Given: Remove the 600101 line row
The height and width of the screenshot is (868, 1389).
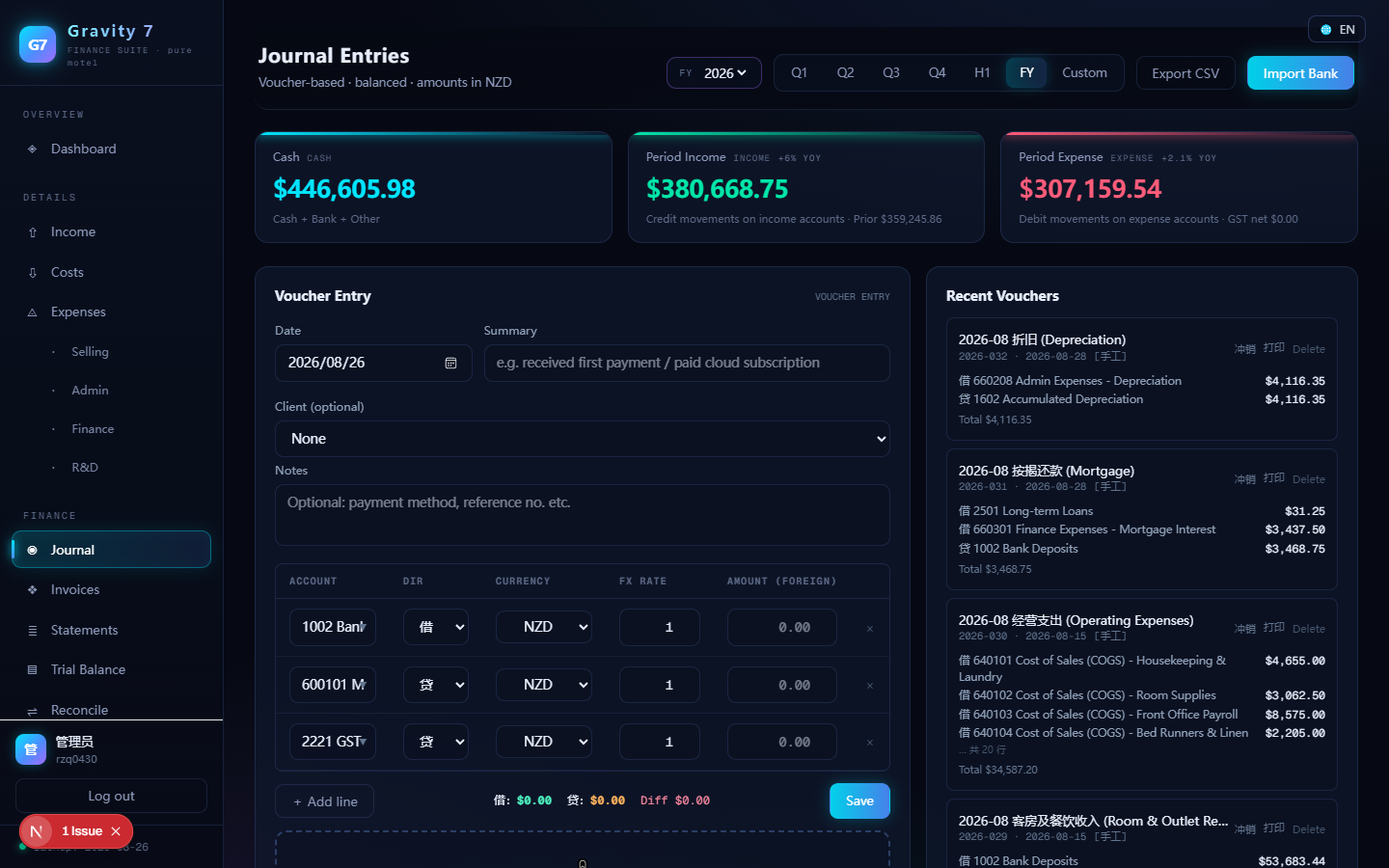Looking at the screenshot, I should click(870, 686).
